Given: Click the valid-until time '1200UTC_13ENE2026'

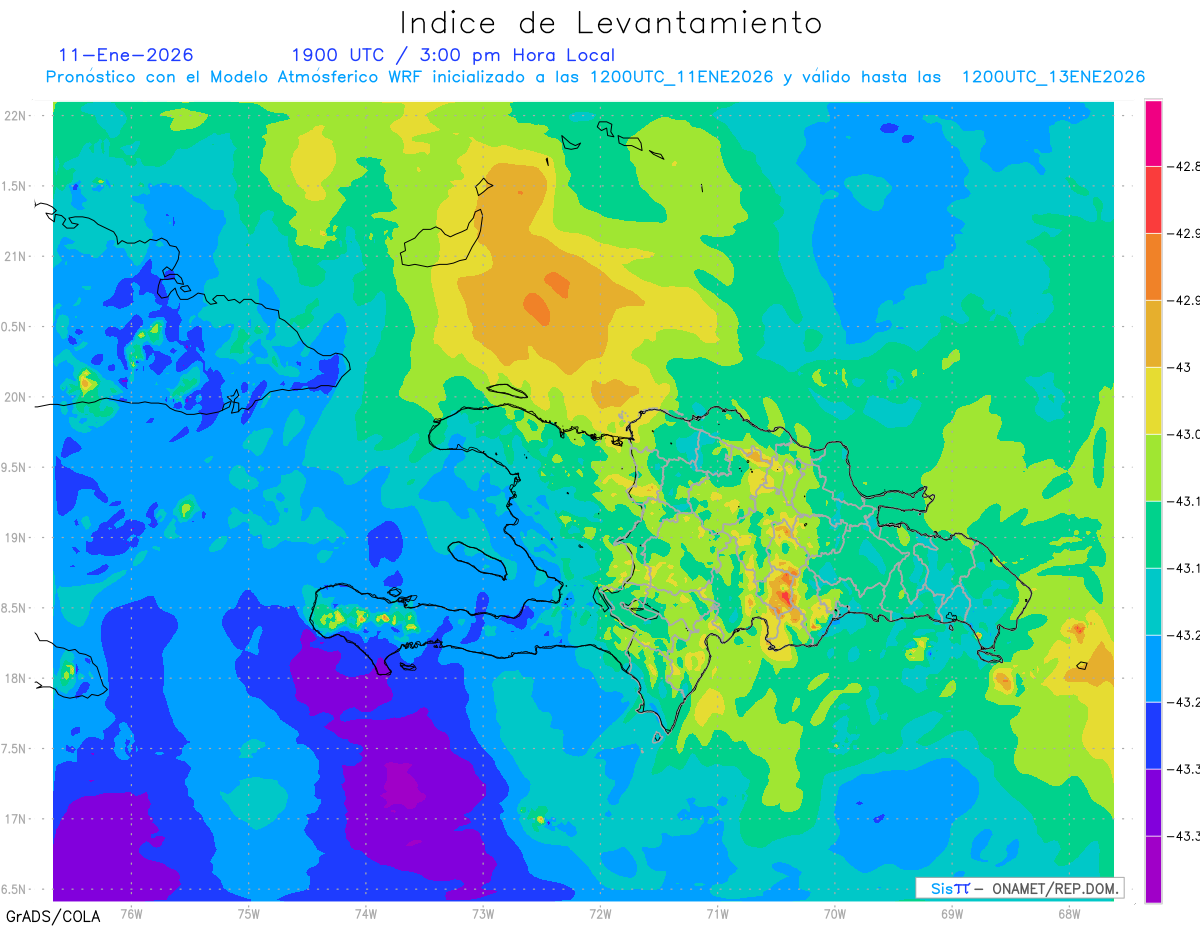Looking at the screenshot, I should [x=1053, y=77].
